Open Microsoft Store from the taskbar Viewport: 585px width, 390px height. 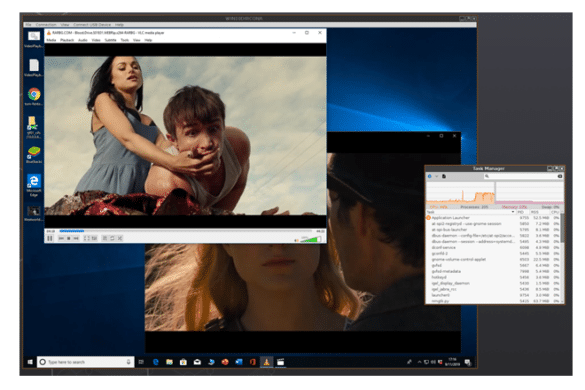coord(183,362)
